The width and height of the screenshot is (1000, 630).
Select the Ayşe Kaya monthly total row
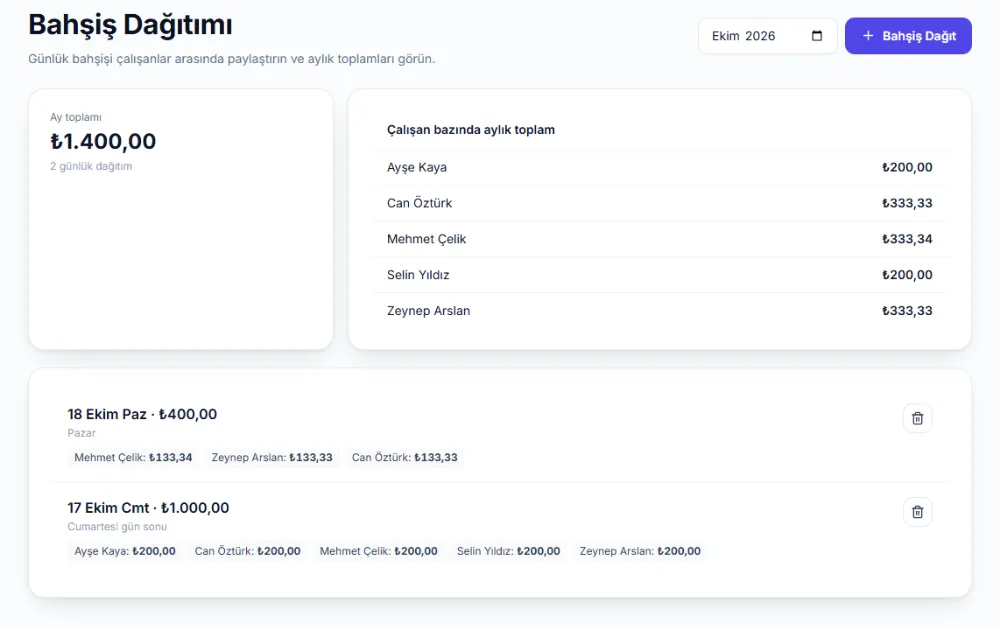659,167
